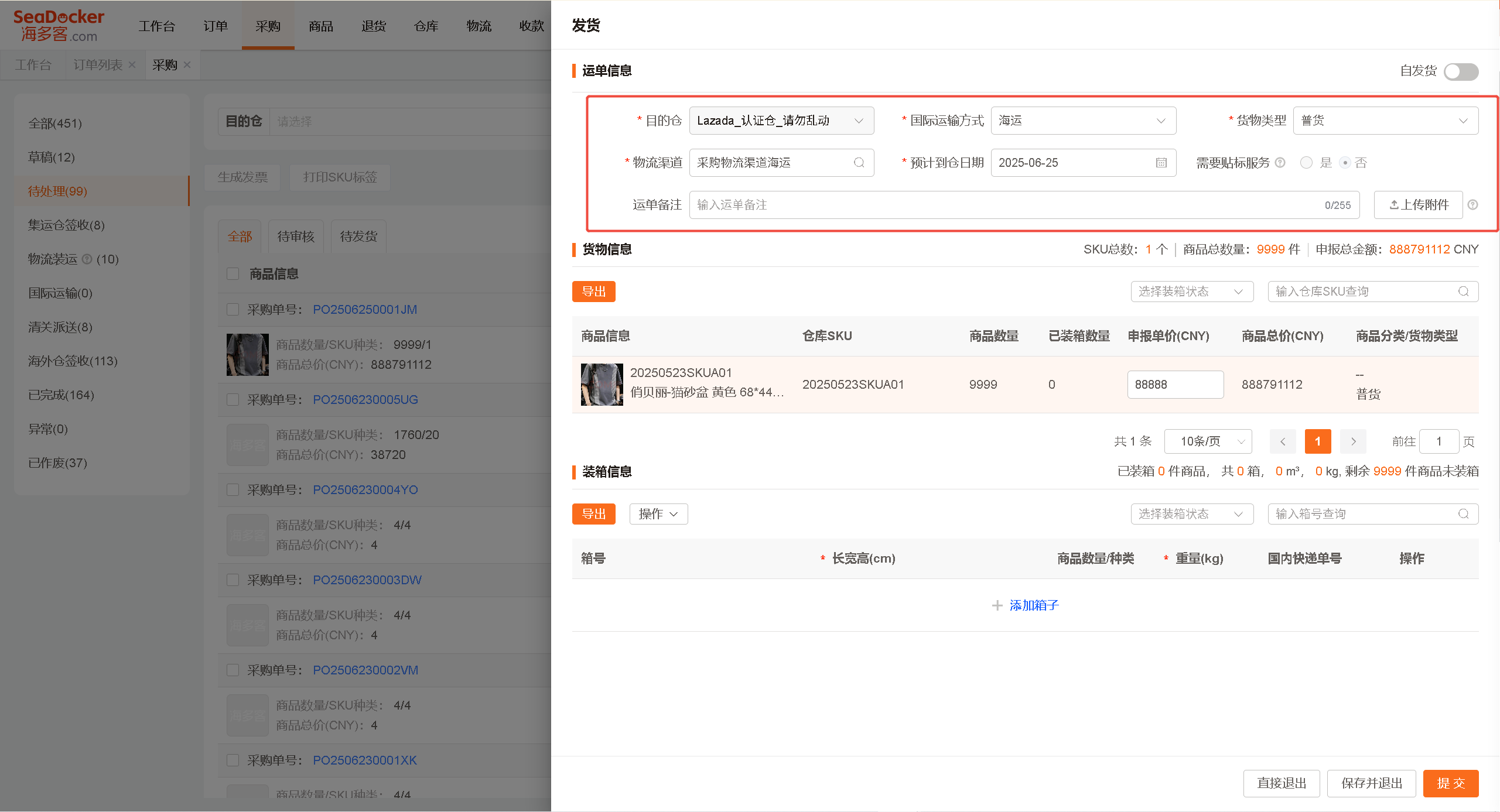Open the calendar icon for 预计到仓日期
Image resolution: width=1500 pixels, height=812 pixels.
tap(1161, 163)
